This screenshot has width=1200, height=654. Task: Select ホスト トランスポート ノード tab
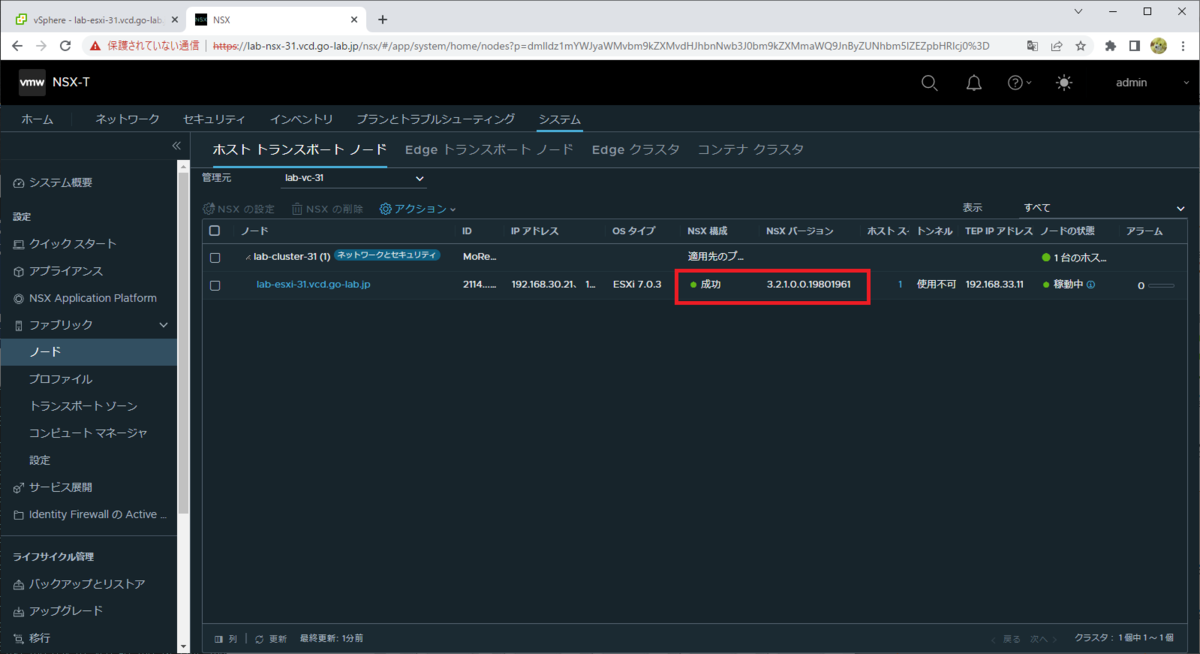coord(300,150)
